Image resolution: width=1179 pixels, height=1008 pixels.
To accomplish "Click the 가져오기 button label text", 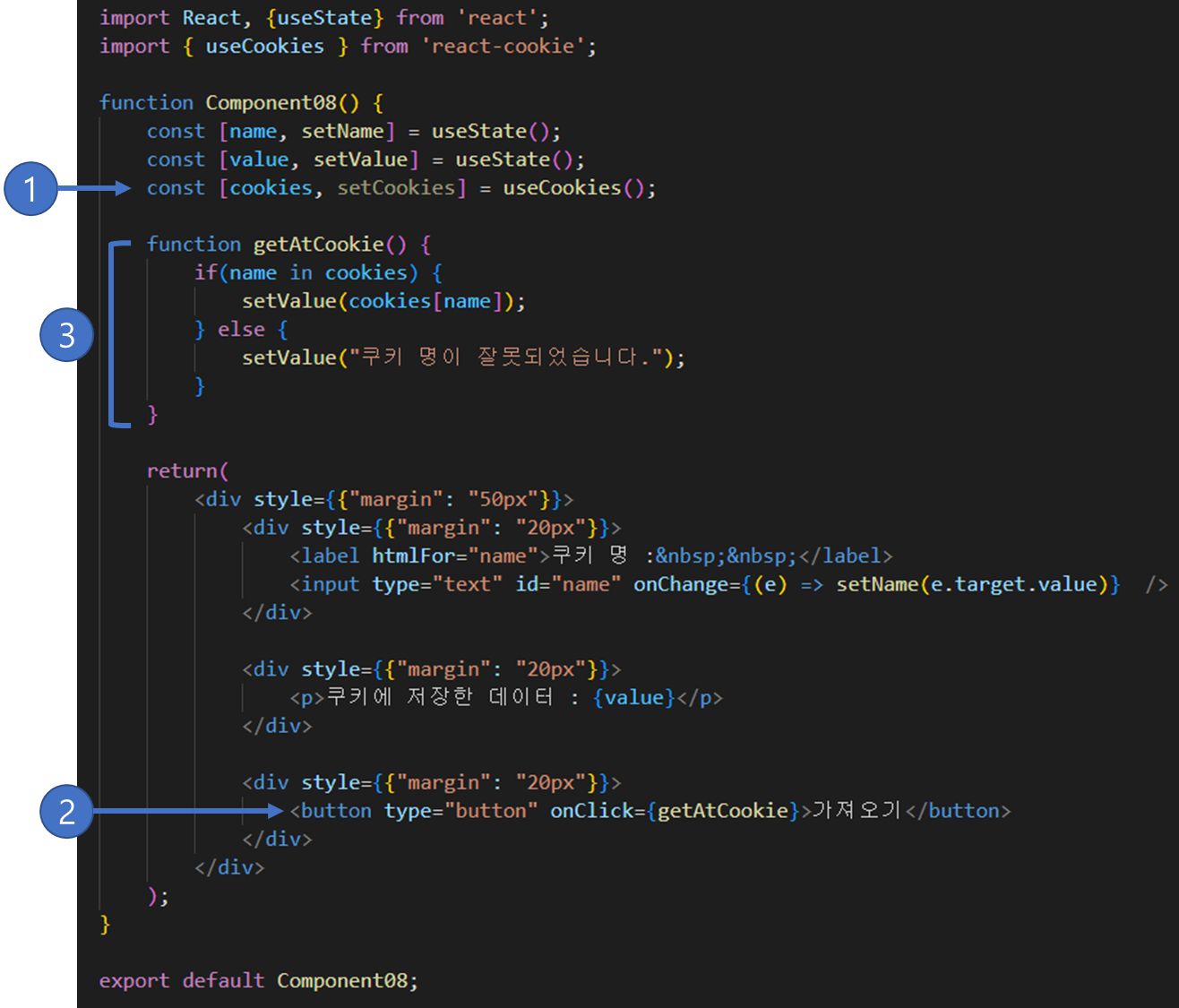I will pos(856,811).
